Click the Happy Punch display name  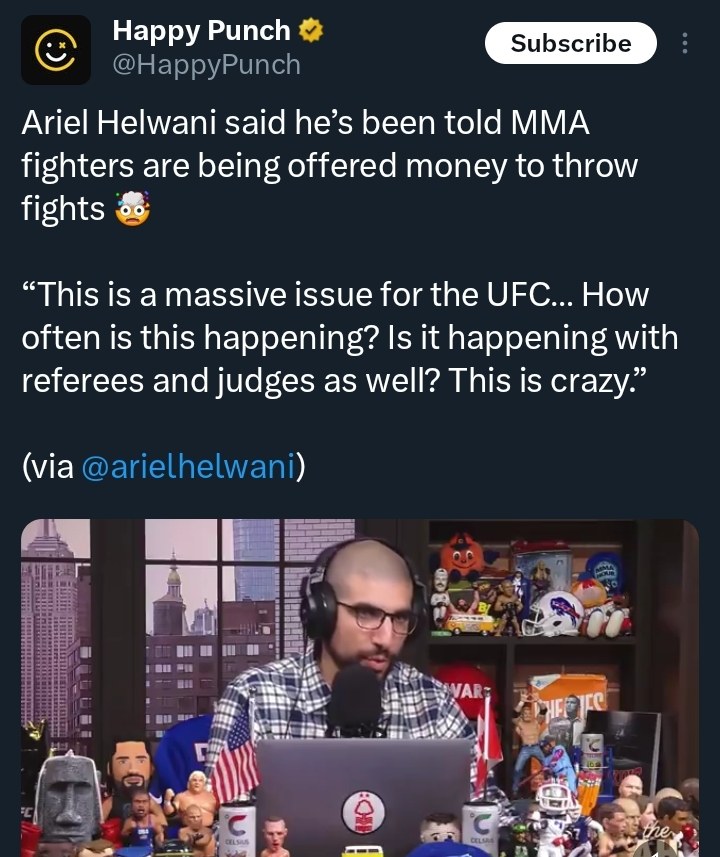pos(201,31)
